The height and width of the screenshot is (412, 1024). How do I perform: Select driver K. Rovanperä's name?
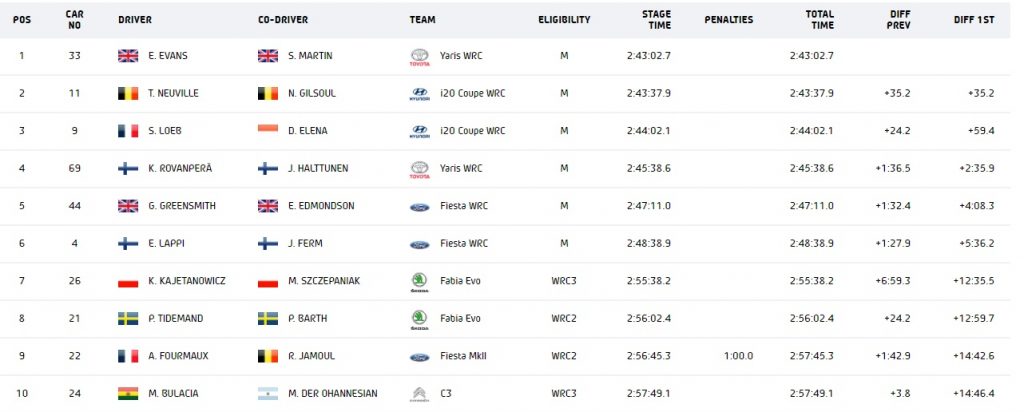(180, 168)
